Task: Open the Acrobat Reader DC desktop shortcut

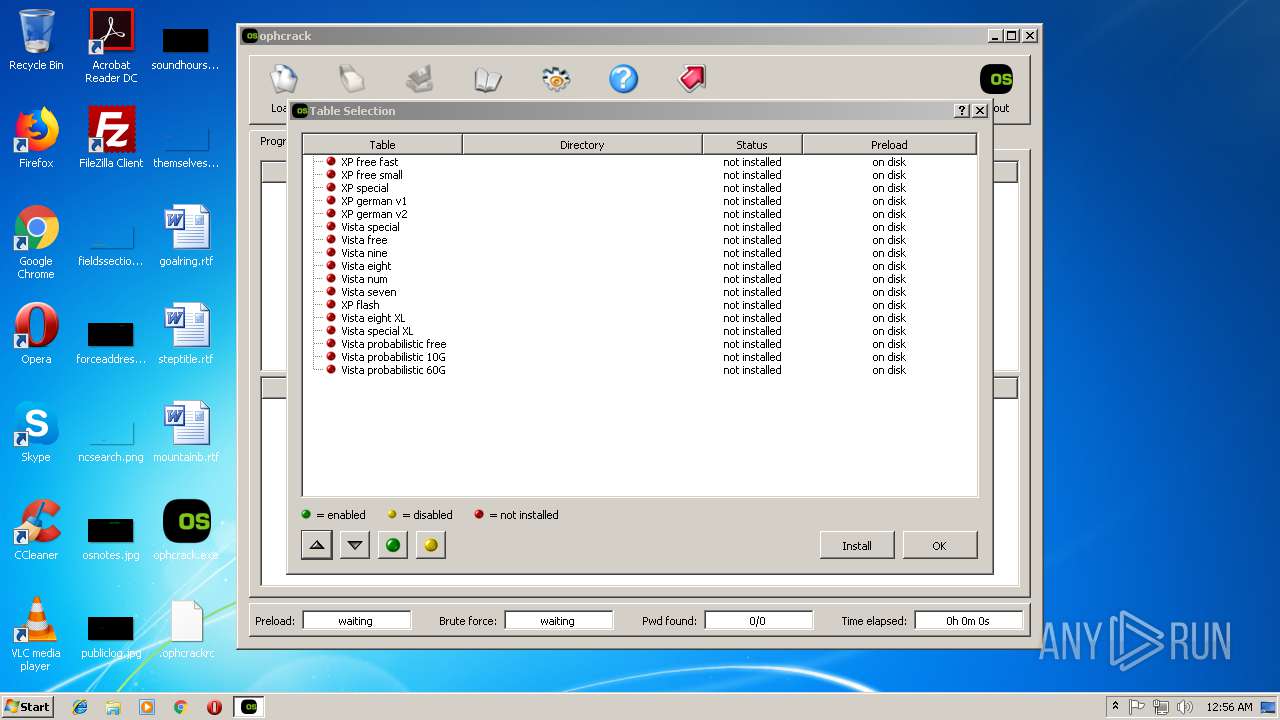Action: point(111,46)
